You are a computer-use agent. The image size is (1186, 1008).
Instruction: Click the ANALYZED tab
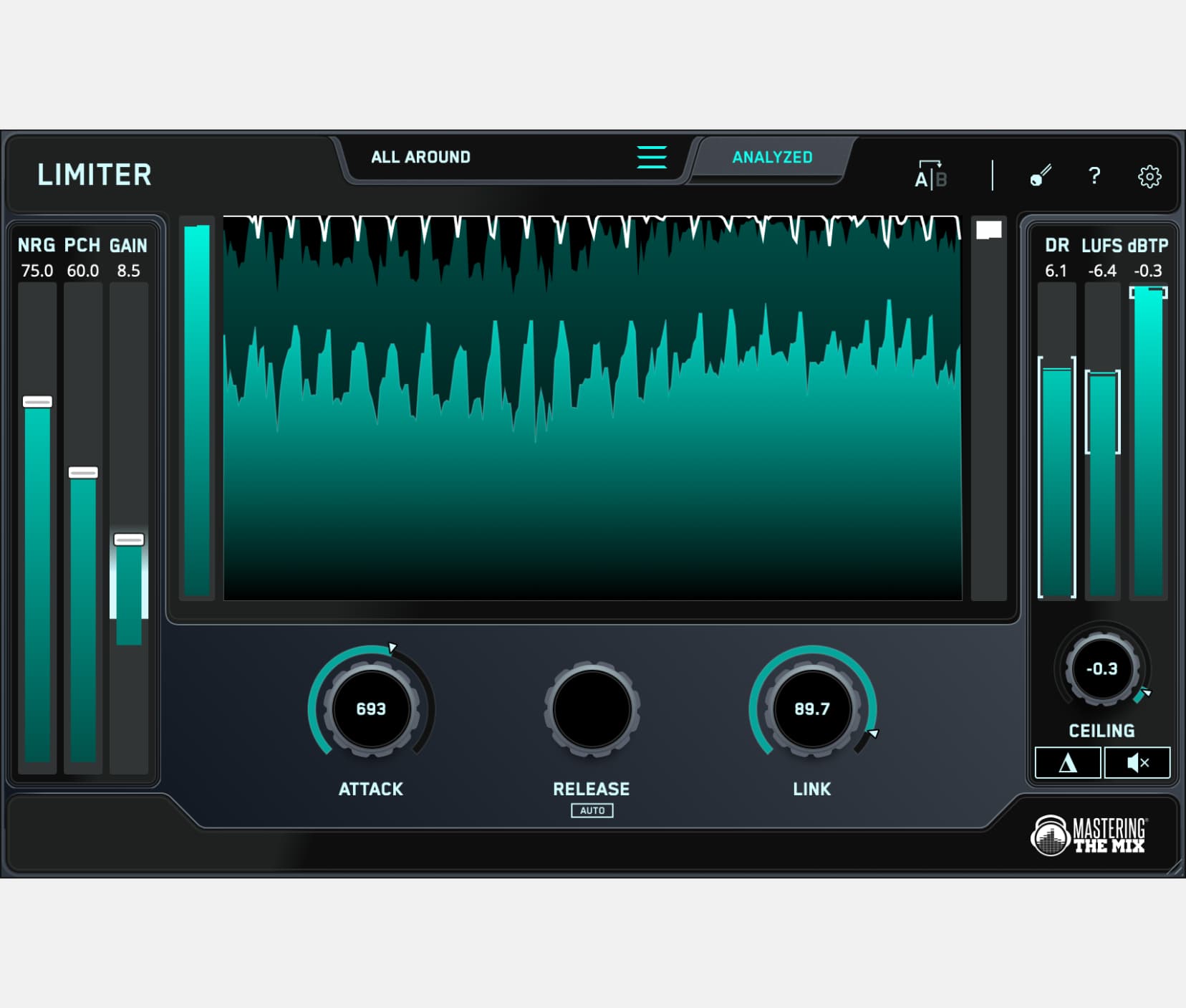[771, 158]
